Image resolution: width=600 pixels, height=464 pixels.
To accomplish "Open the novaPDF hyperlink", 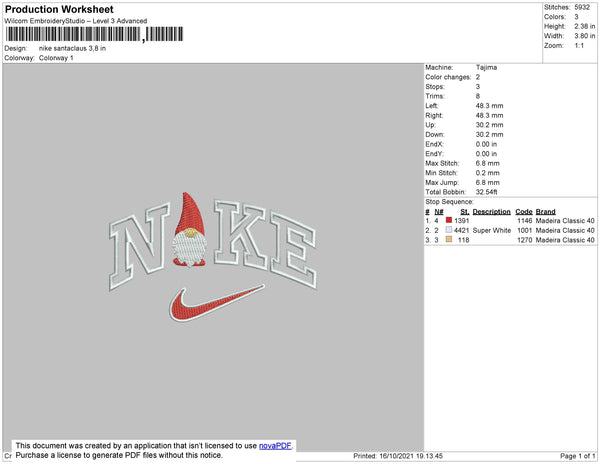I will tap(275, 446).
